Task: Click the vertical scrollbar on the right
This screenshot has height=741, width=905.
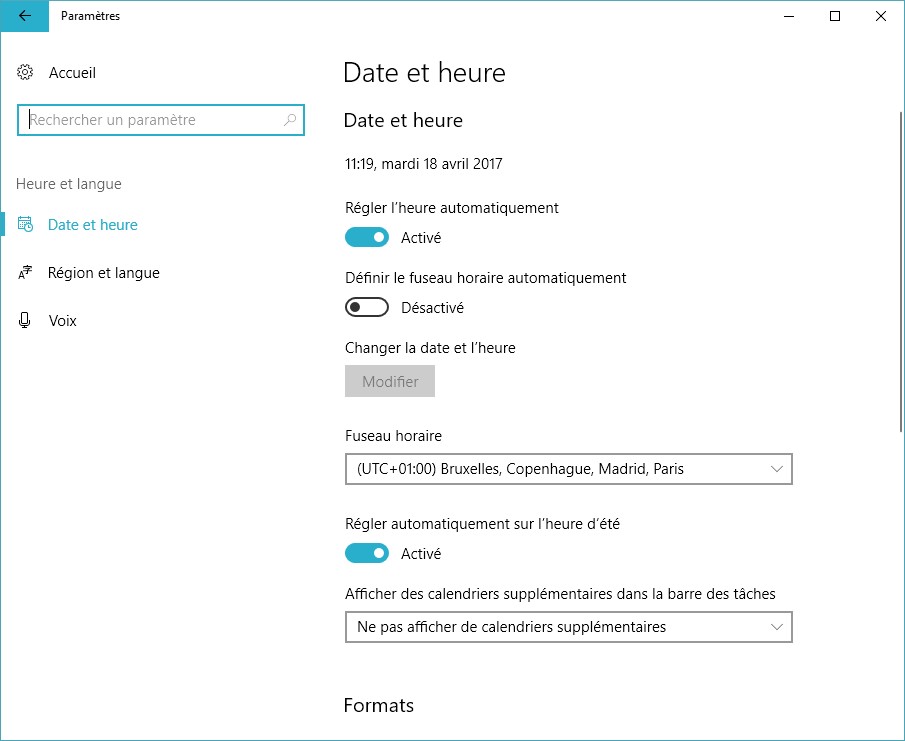Action: 900,270
